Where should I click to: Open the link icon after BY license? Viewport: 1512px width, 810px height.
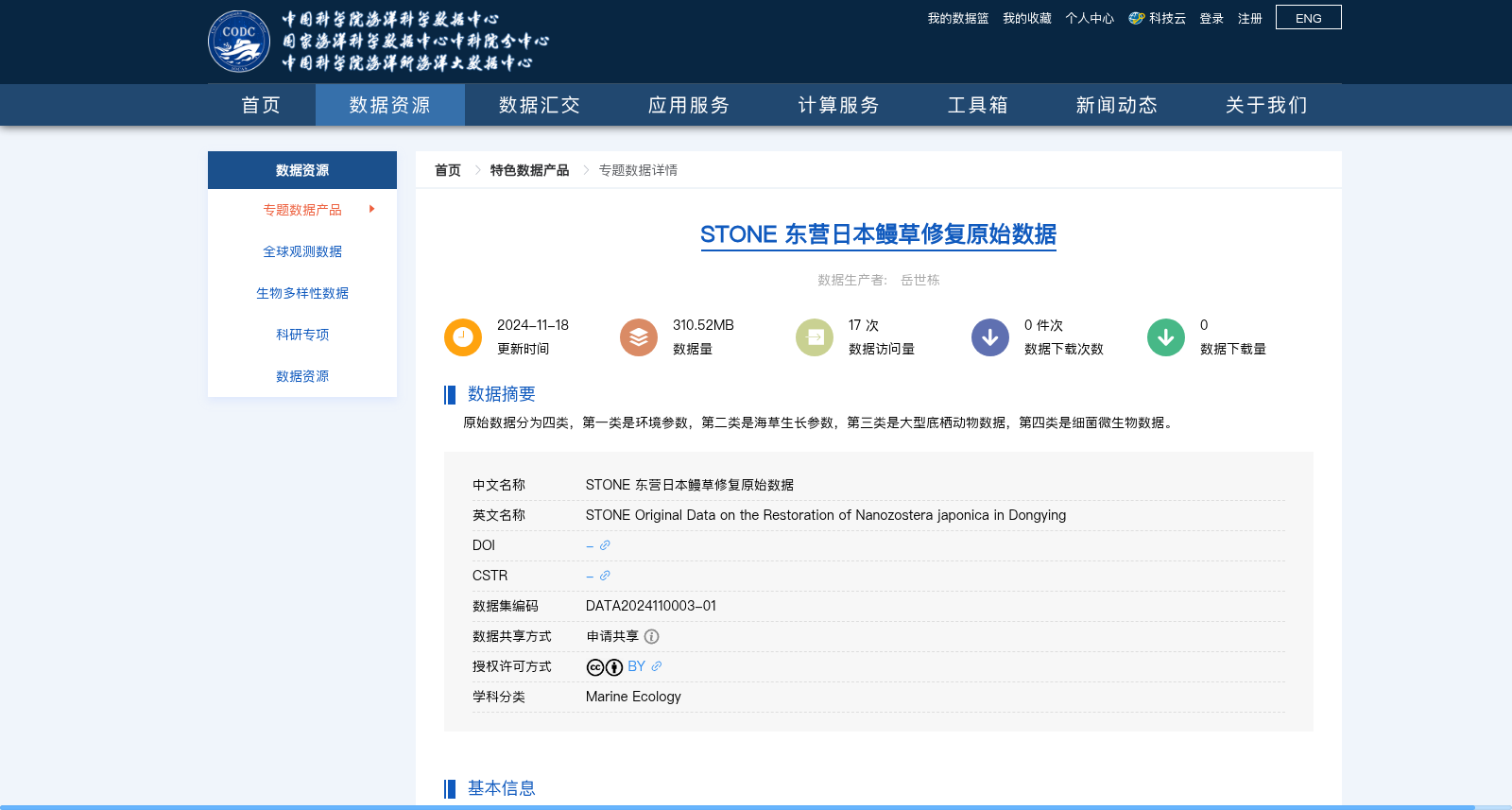[657, 666]
